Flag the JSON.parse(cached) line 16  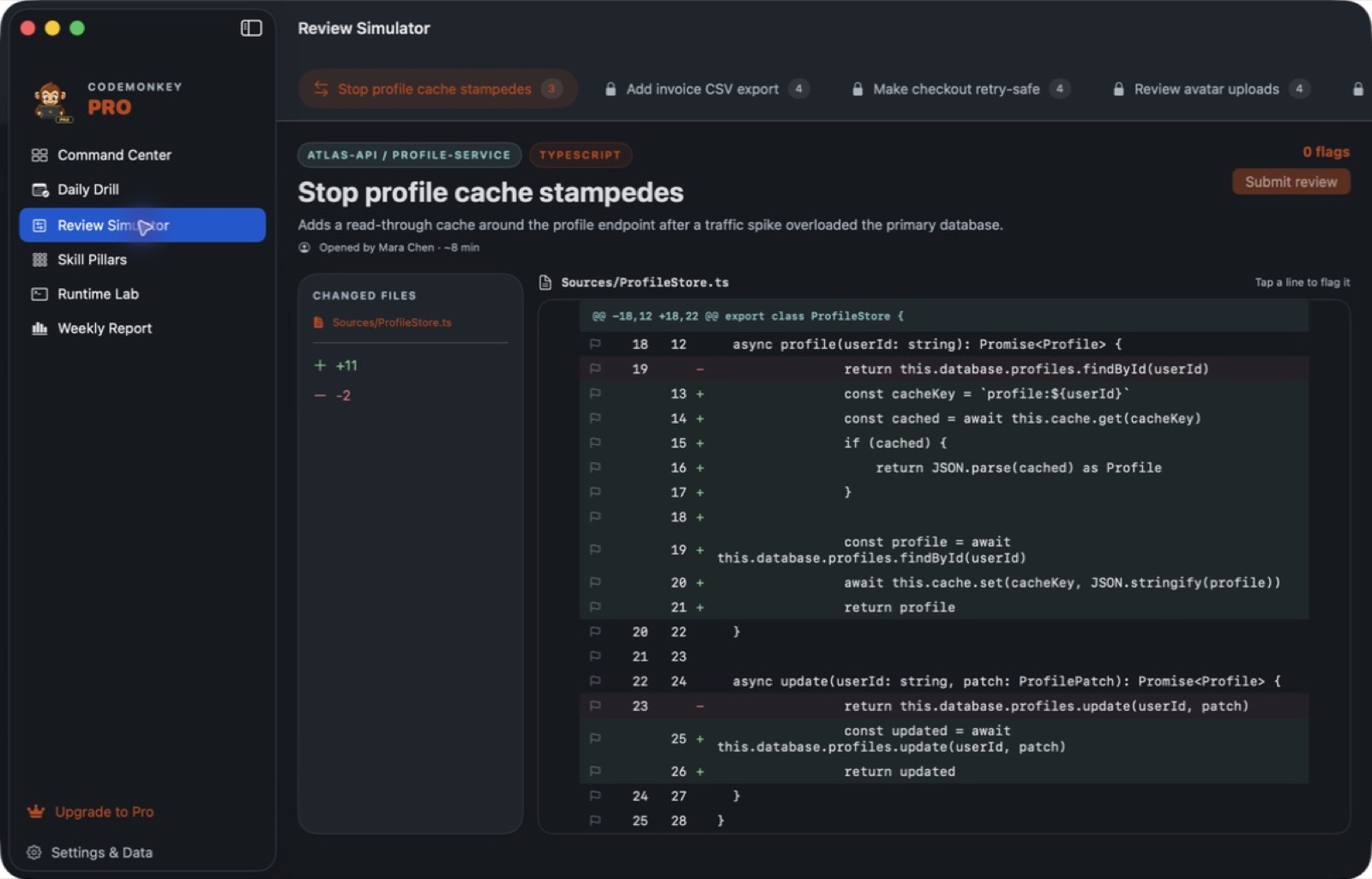(x=595, y=468)
